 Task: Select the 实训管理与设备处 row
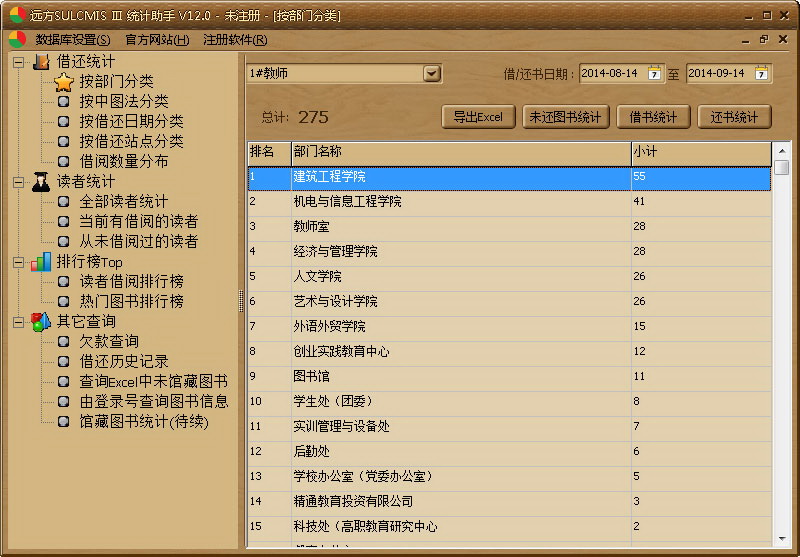509,428
